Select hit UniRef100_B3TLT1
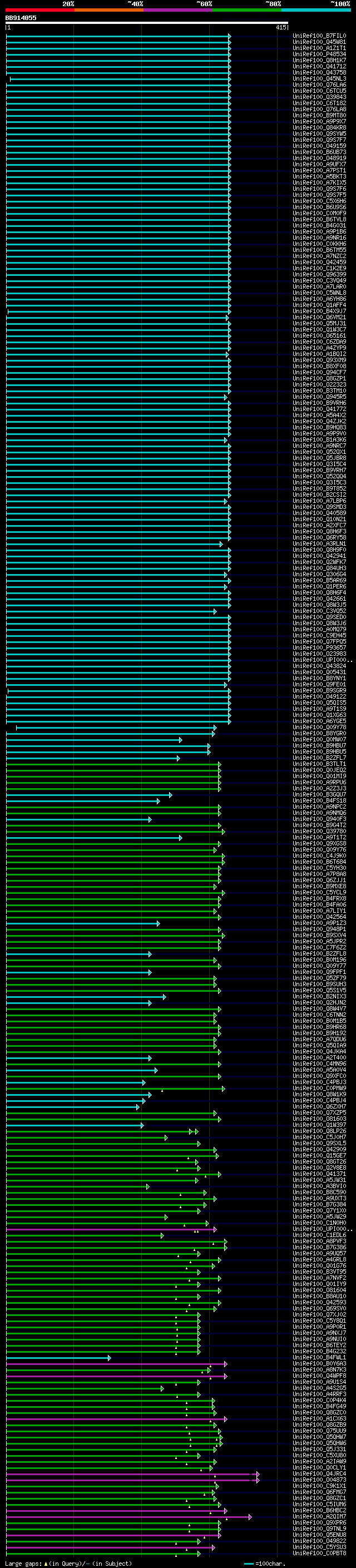The width and height of the screenshot is (356, 1568). (319, 764)
